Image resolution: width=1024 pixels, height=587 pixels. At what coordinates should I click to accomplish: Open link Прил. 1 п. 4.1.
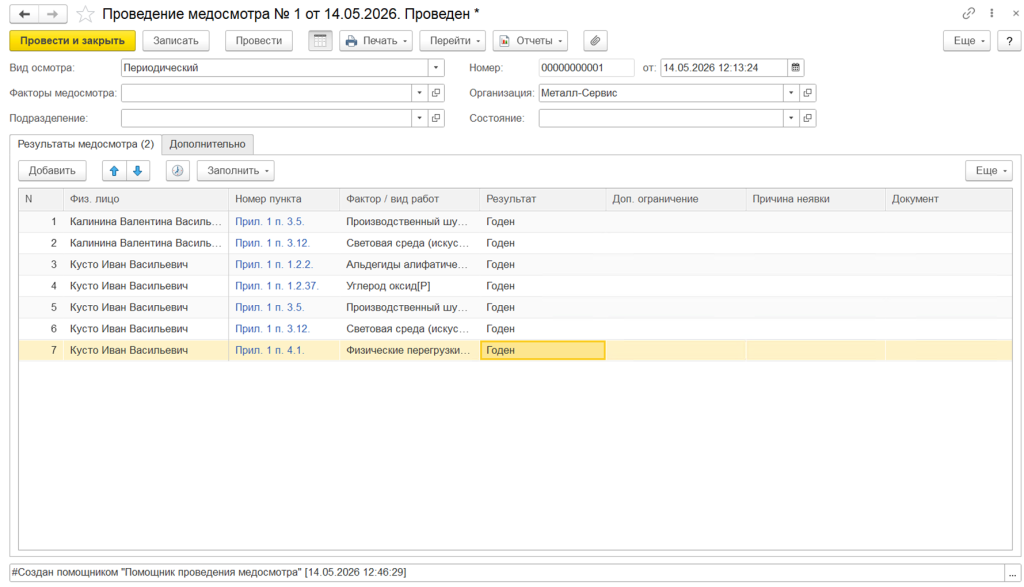[x=270, y=351]
